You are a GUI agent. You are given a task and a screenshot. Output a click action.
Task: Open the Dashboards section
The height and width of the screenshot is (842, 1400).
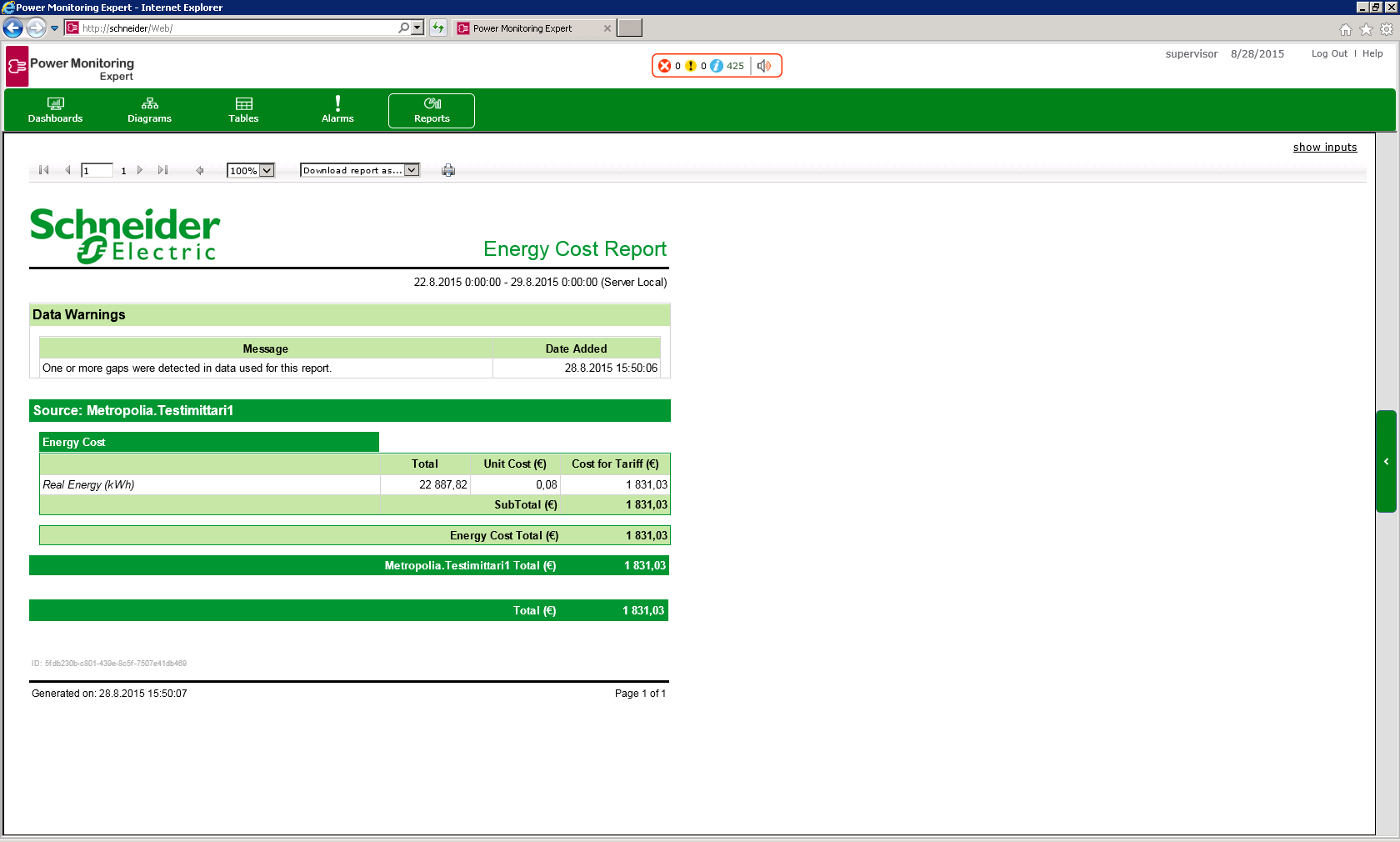tap(55, 111)
